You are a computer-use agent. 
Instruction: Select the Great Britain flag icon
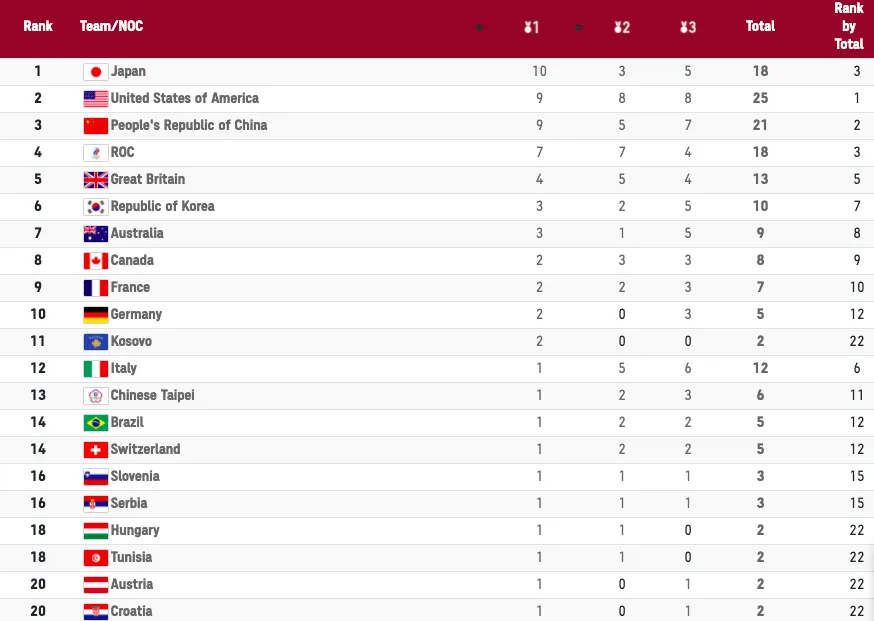tap(95, 180)
